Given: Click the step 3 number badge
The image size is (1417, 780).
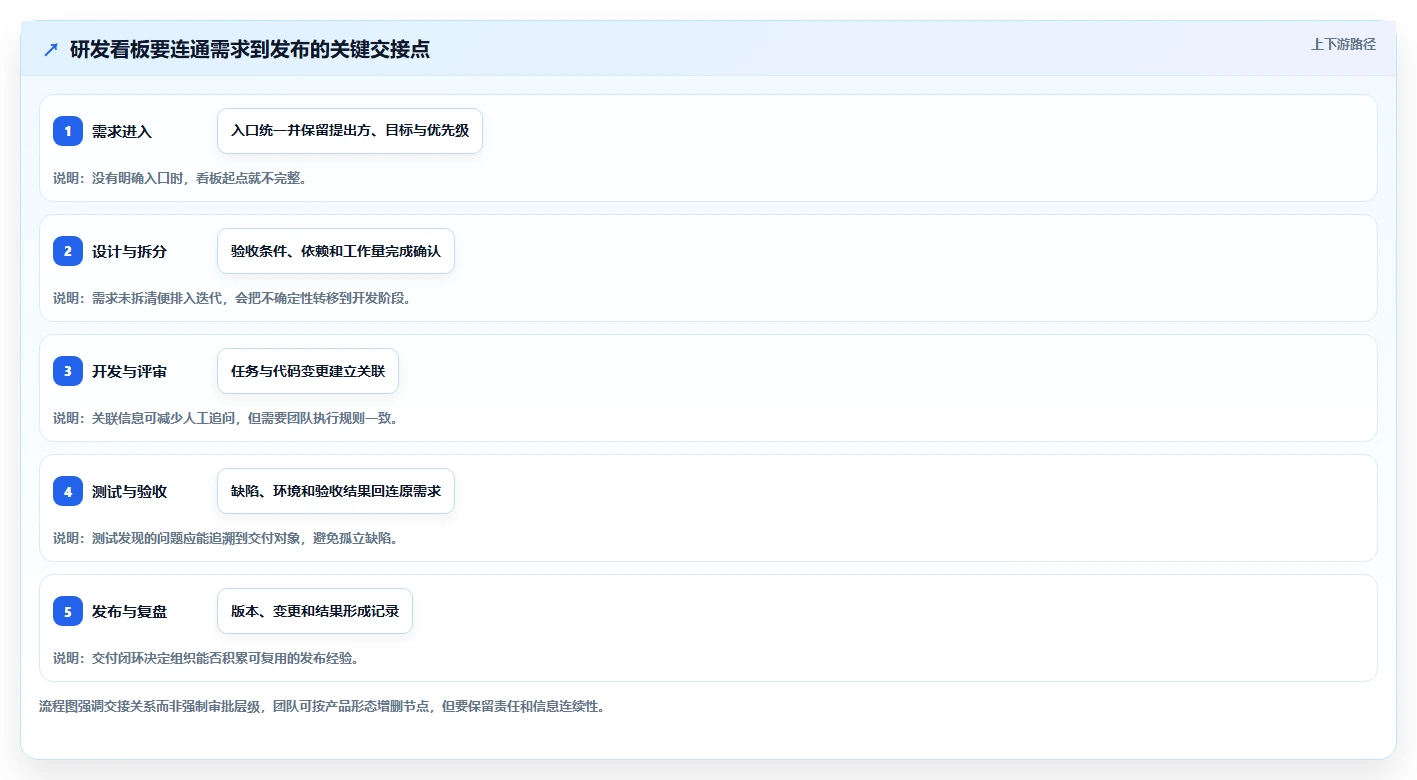Looking at the screenshot, I should (x=68, y=371).
